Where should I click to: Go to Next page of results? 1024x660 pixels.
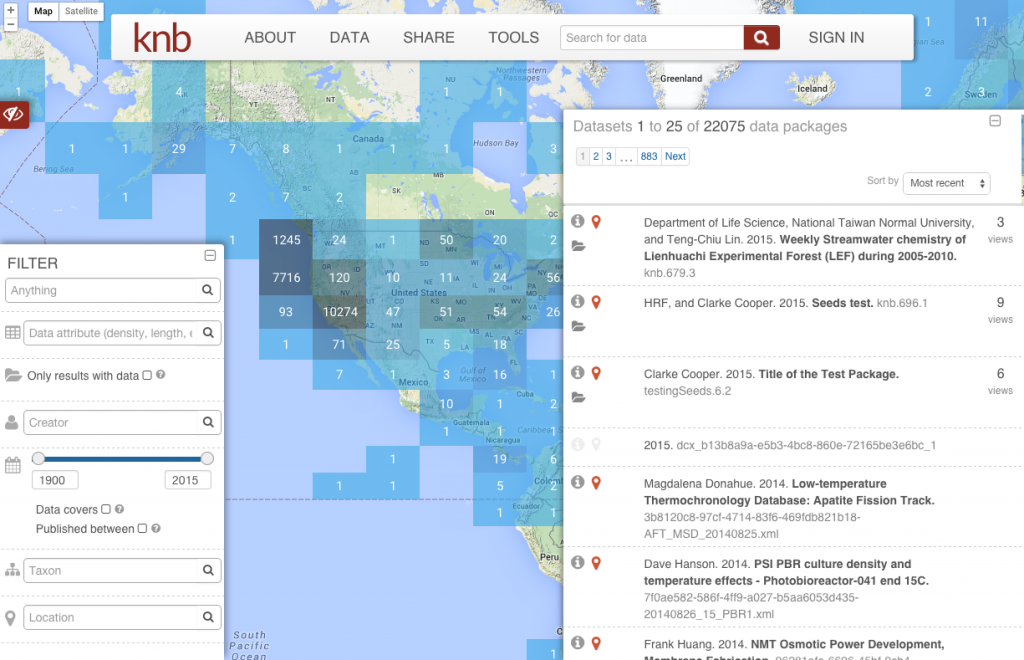coord(676,156)
